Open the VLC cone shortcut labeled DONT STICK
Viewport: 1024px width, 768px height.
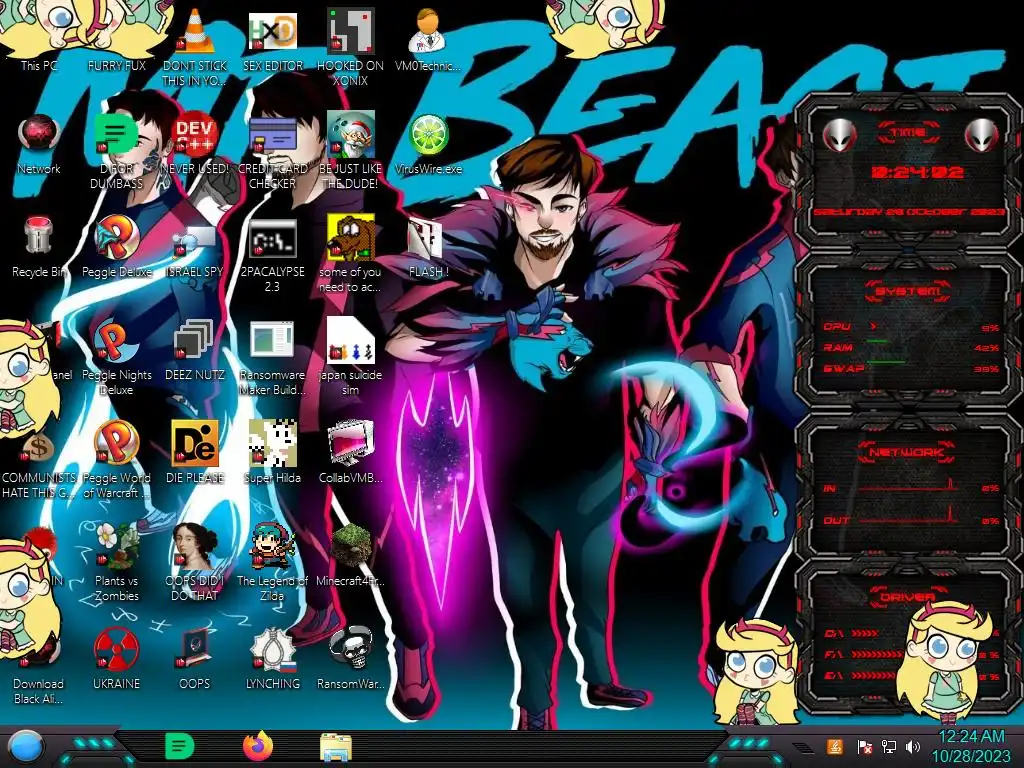tap(195, 46)
